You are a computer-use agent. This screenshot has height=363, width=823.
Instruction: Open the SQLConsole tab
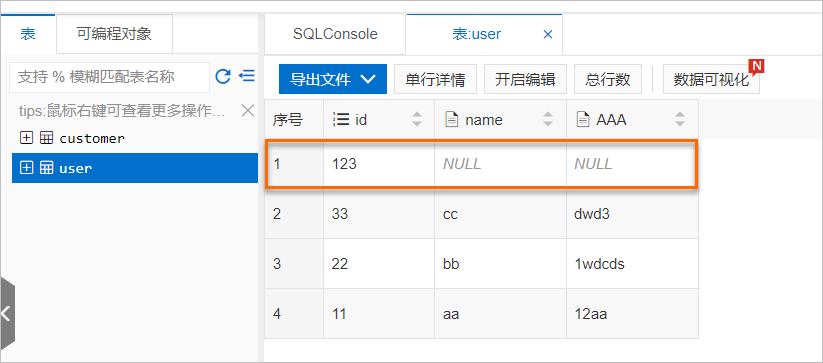point(335,34)
